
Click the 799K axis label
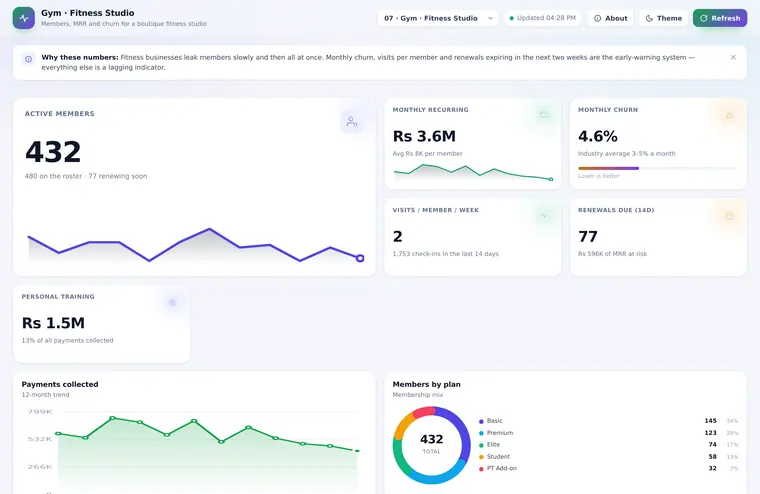coord(40,412)
